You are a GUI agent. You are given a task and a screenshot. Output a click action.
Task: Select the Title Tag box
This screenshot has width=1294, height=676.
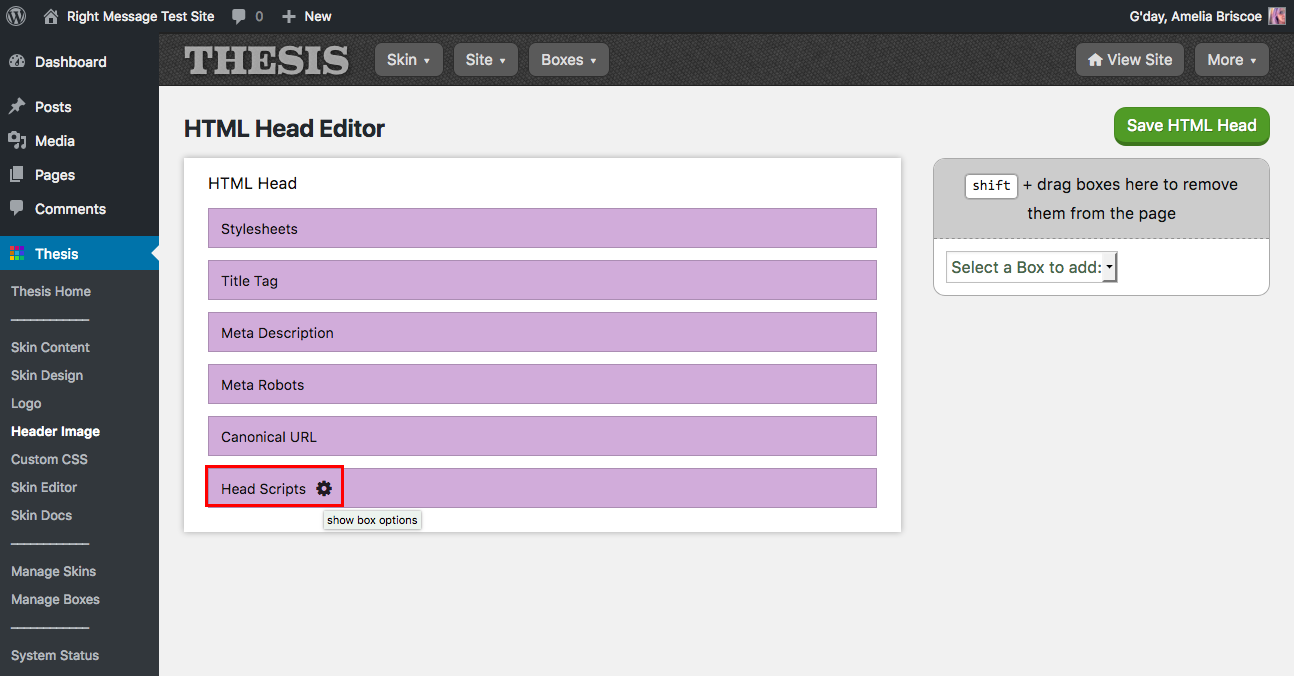coord(542,280)
